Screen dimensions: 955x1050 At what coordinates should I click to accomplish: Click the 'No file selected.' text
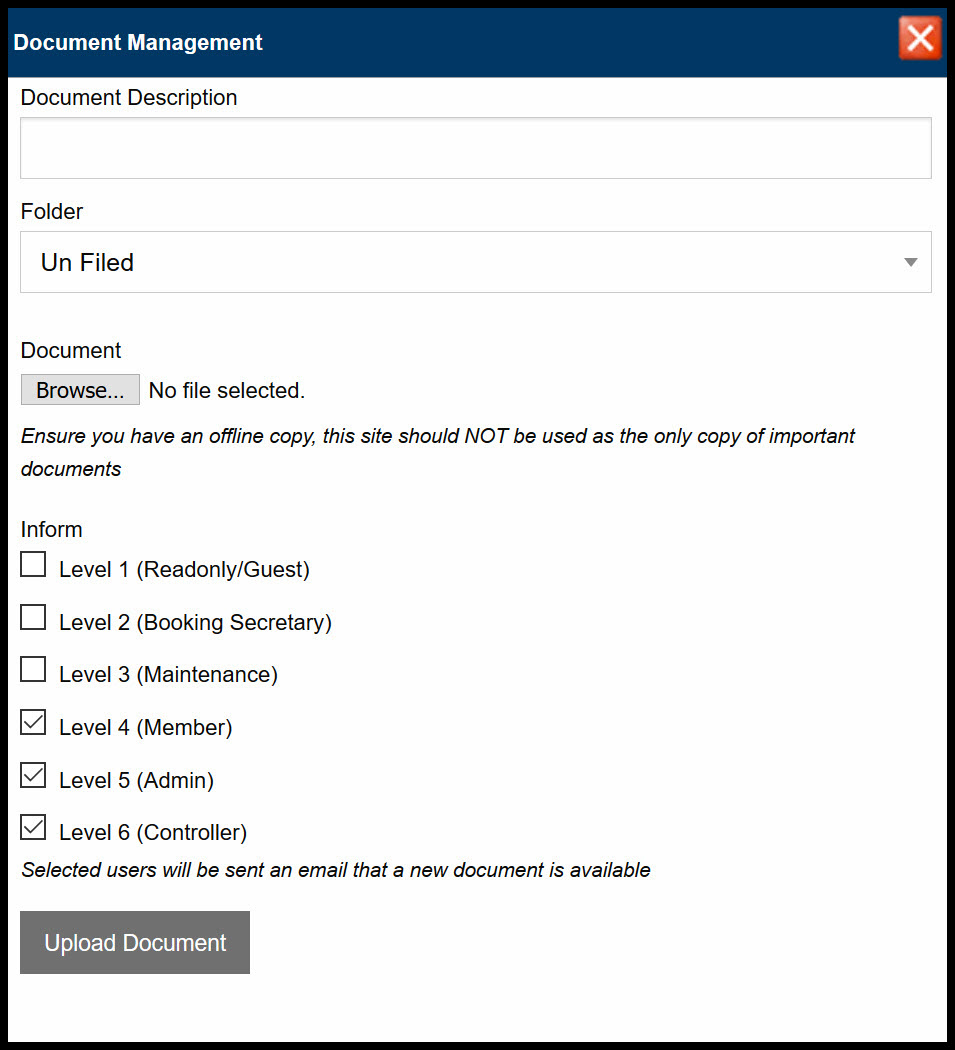pyautogui.click(x=226, y=390)
